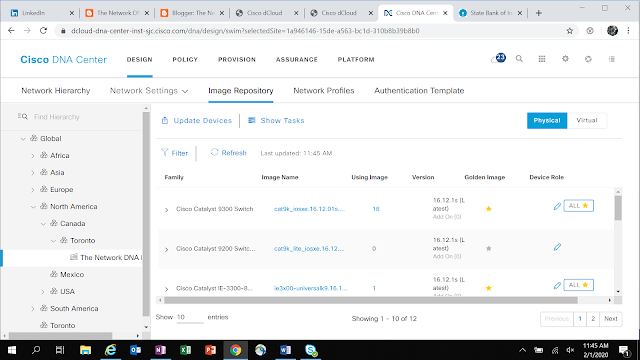Open the Chrome profile avatar
Screen dimensions: 640x360
(612, 31)
